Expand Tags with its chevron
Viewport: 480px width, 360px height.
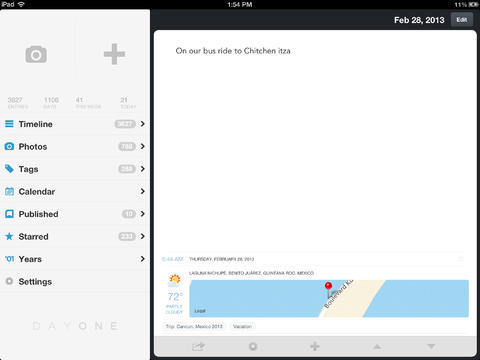pos(143,169)
